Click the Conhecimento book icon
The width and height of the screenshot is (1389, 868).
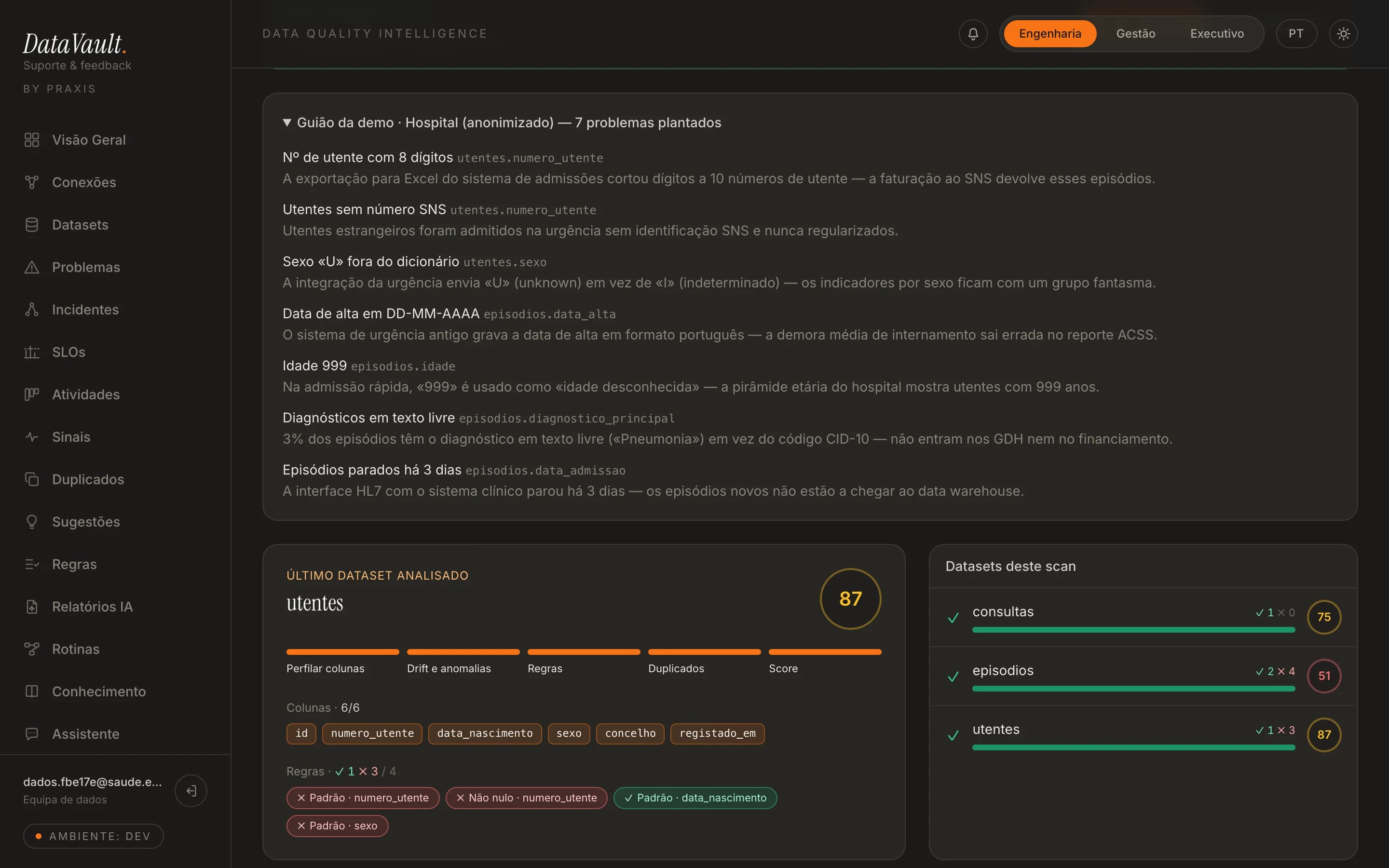pos(31,692)
